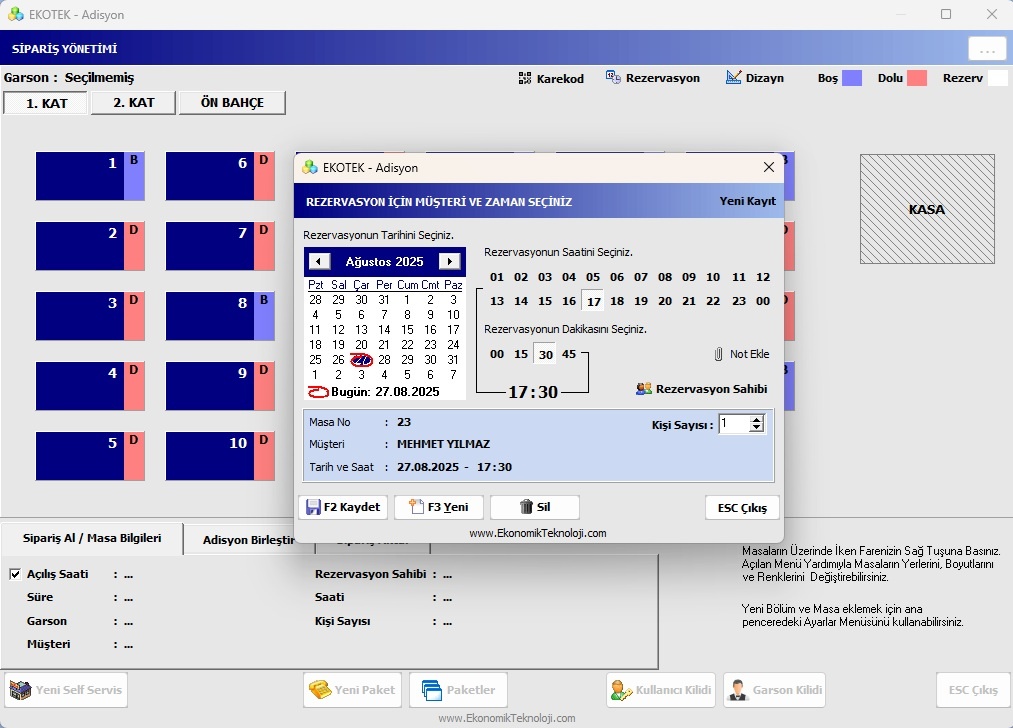Screen dimensions: 1013x728
Task: Click the Yeni Paket phone icon
Action: (x=320, y=690)
